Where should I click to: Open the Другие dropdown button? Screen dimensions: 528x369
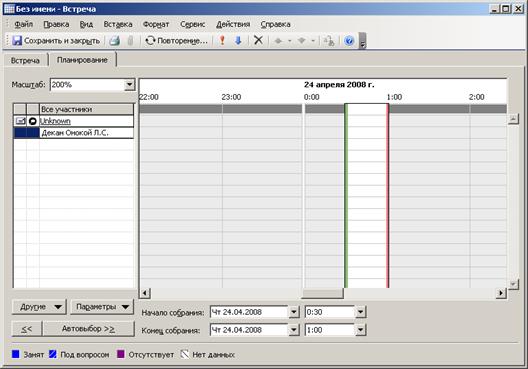[x=39, y=307]
